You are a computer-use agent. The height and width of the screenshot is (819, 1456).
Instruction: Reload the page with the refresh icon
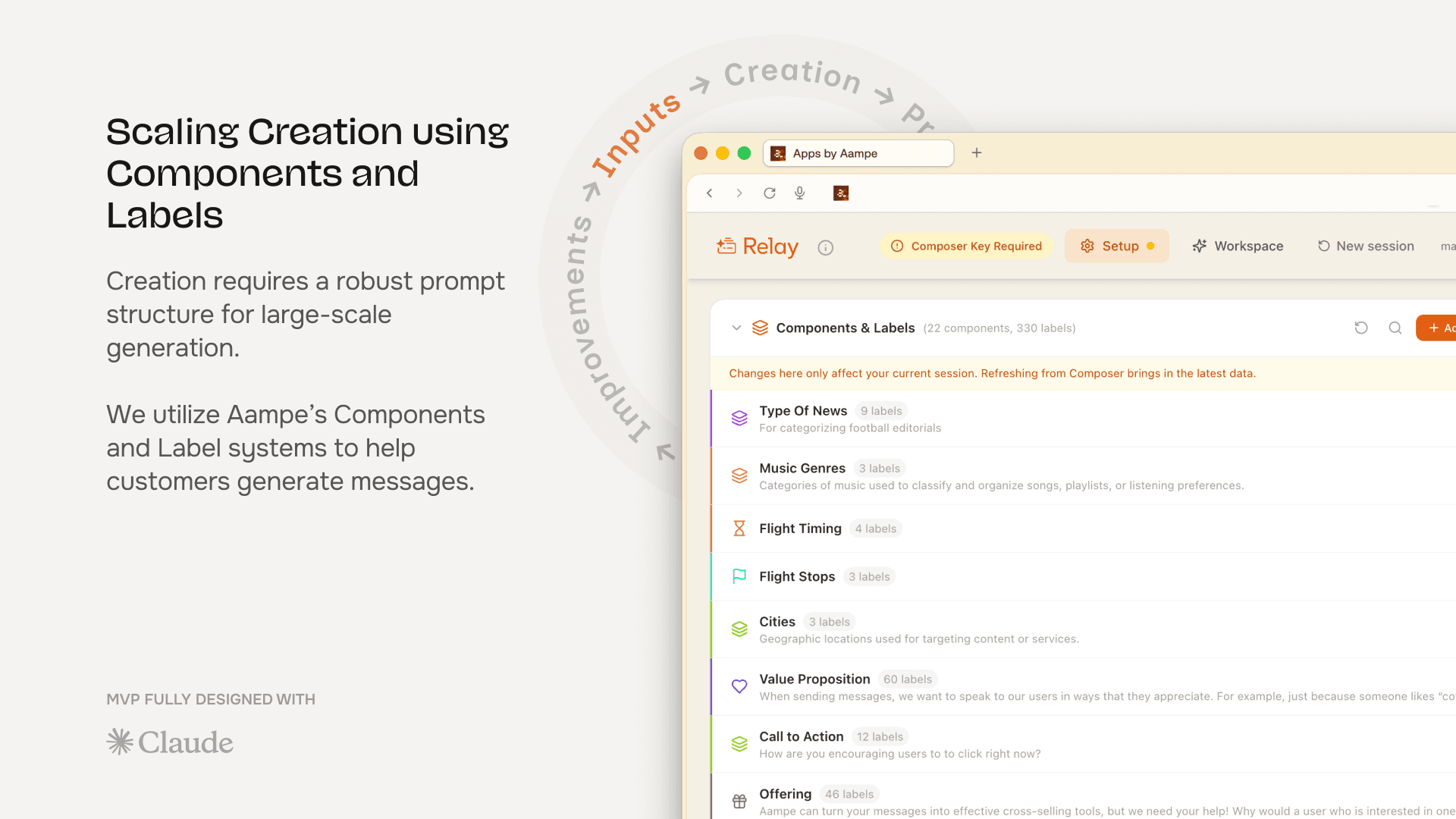point(770,193)
